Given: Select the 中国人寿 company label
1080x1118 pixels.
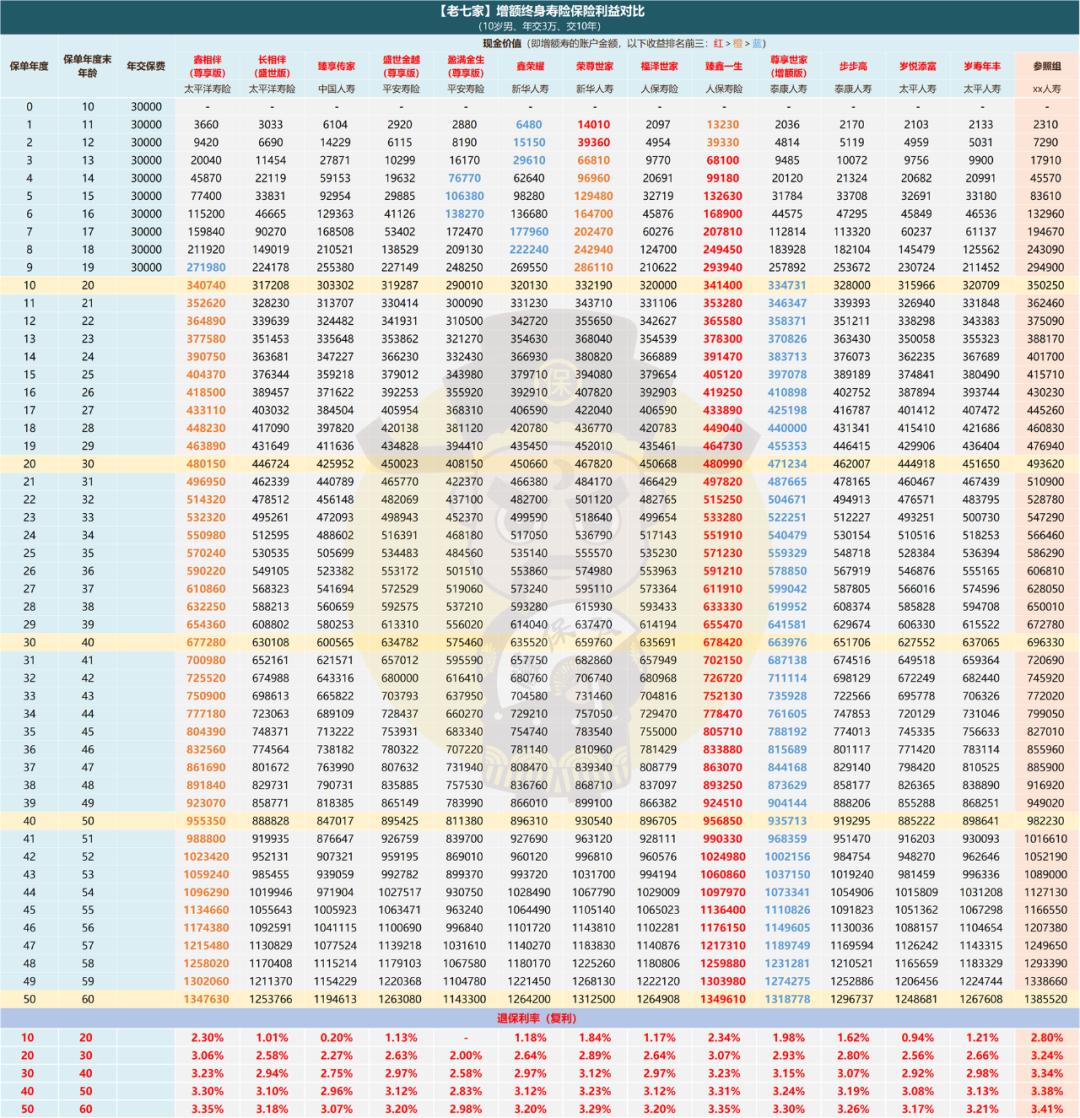Looking at the screenshot, I should 336,89.
